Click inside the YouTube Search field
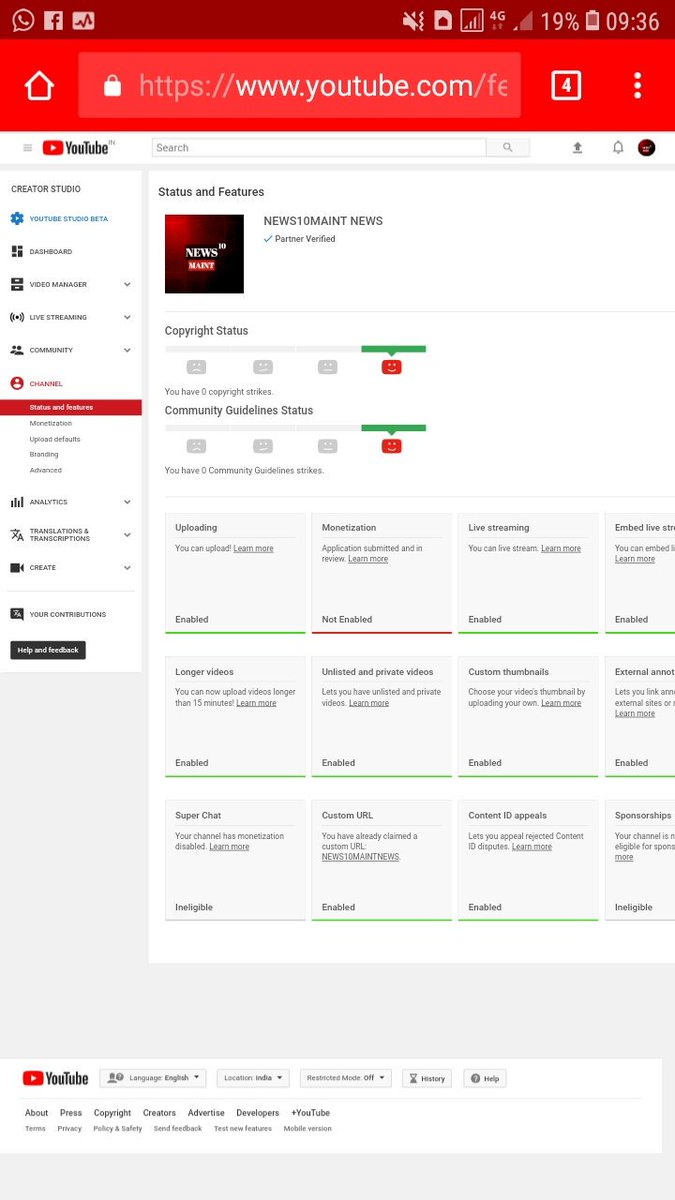 click(x=319, y=148)
